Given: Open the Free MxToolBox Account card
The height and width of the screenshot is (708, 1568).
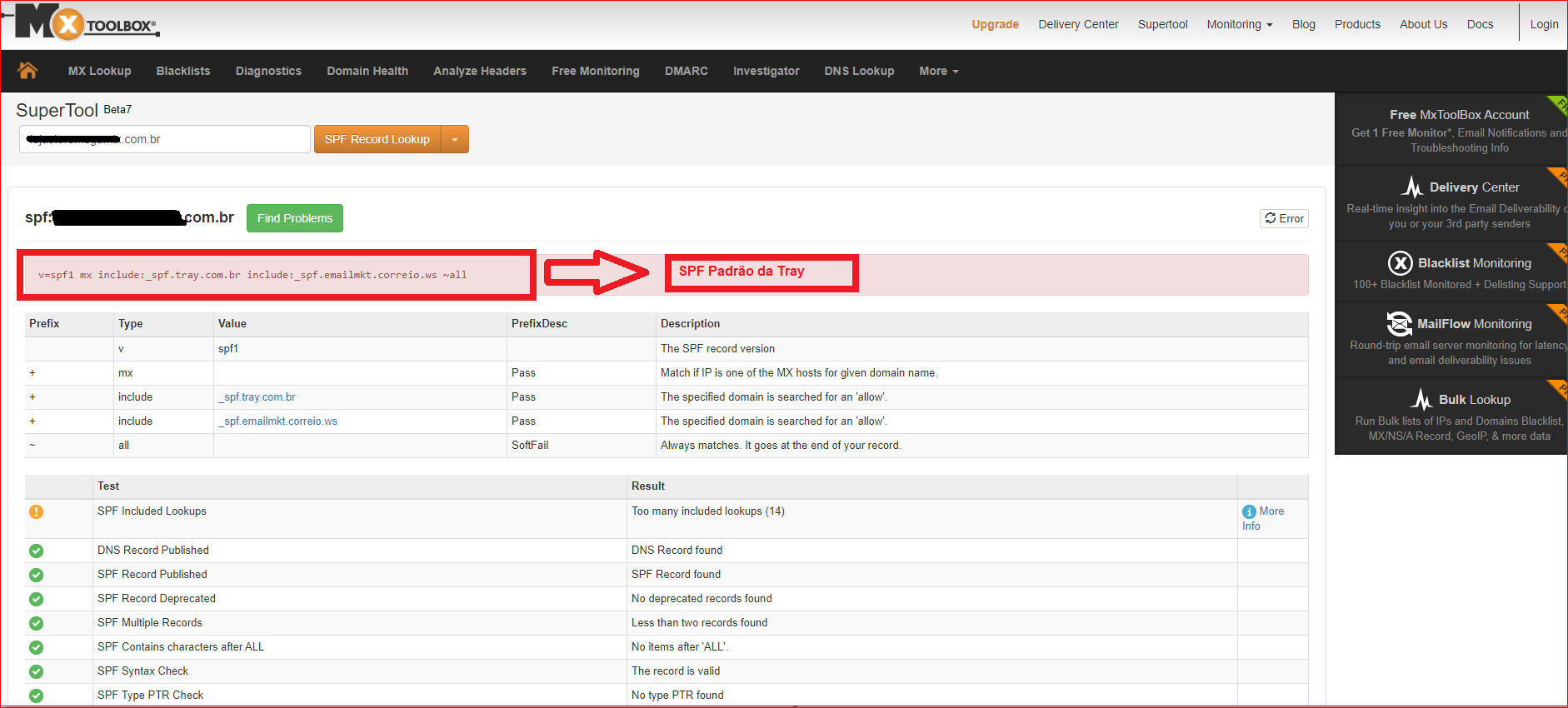Looking at the screenshot, I should pos(1451,129).
